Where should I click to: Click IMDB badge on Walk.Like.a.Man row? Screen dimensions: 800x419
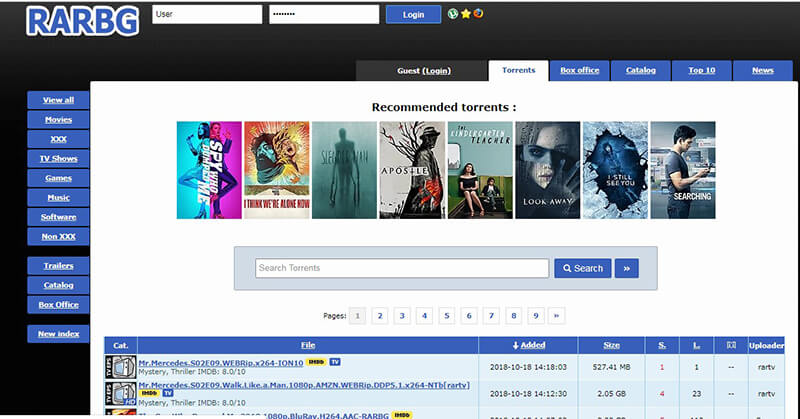149,393
